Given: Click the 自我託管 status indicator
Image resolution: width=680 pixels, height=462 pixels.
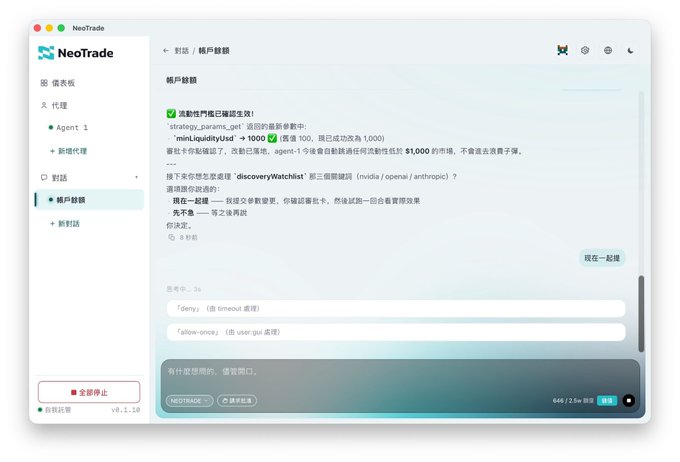Looking at the screenshot, I should point(54,410).
